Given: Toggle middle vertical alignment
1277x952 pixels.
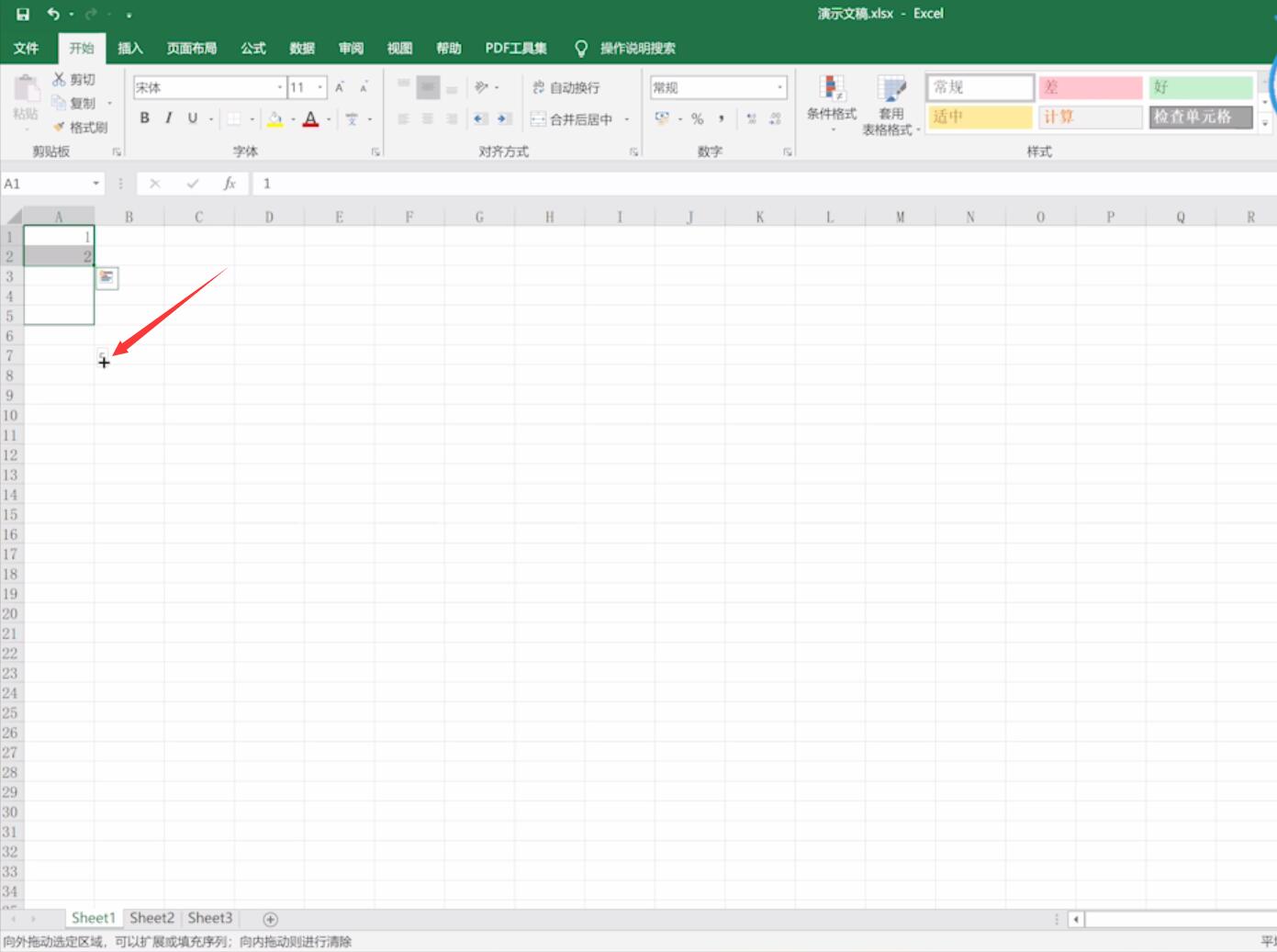Looking at the screenshot, I should 428,87.
